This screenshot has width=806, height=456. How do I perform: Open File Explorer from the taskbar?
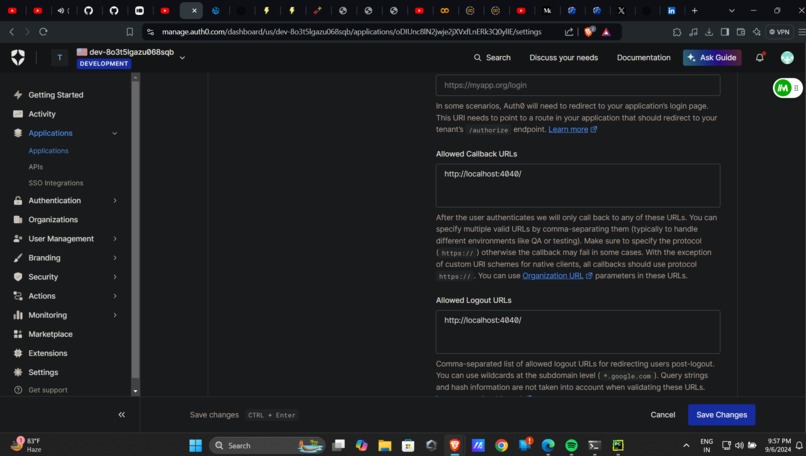(x=384, y=445)
